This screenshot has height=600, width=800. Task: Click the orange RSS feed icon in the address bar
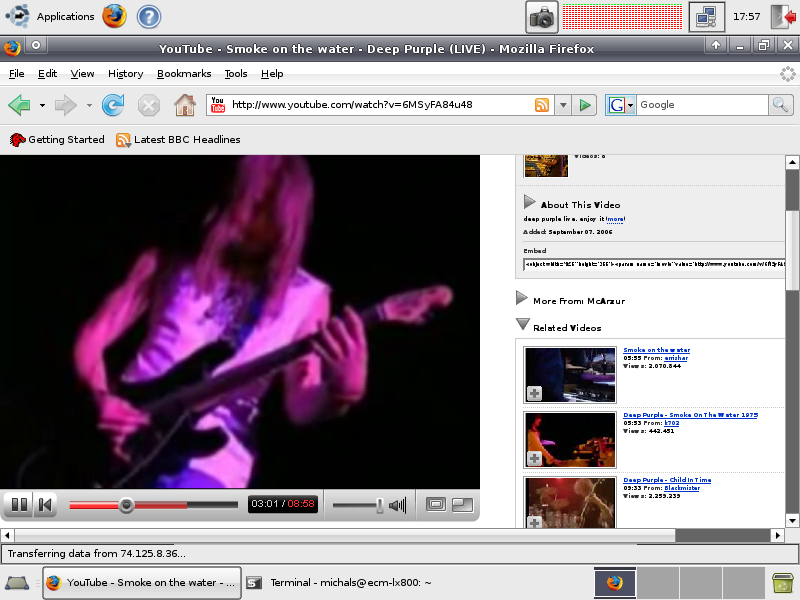[x=542, y=105]
